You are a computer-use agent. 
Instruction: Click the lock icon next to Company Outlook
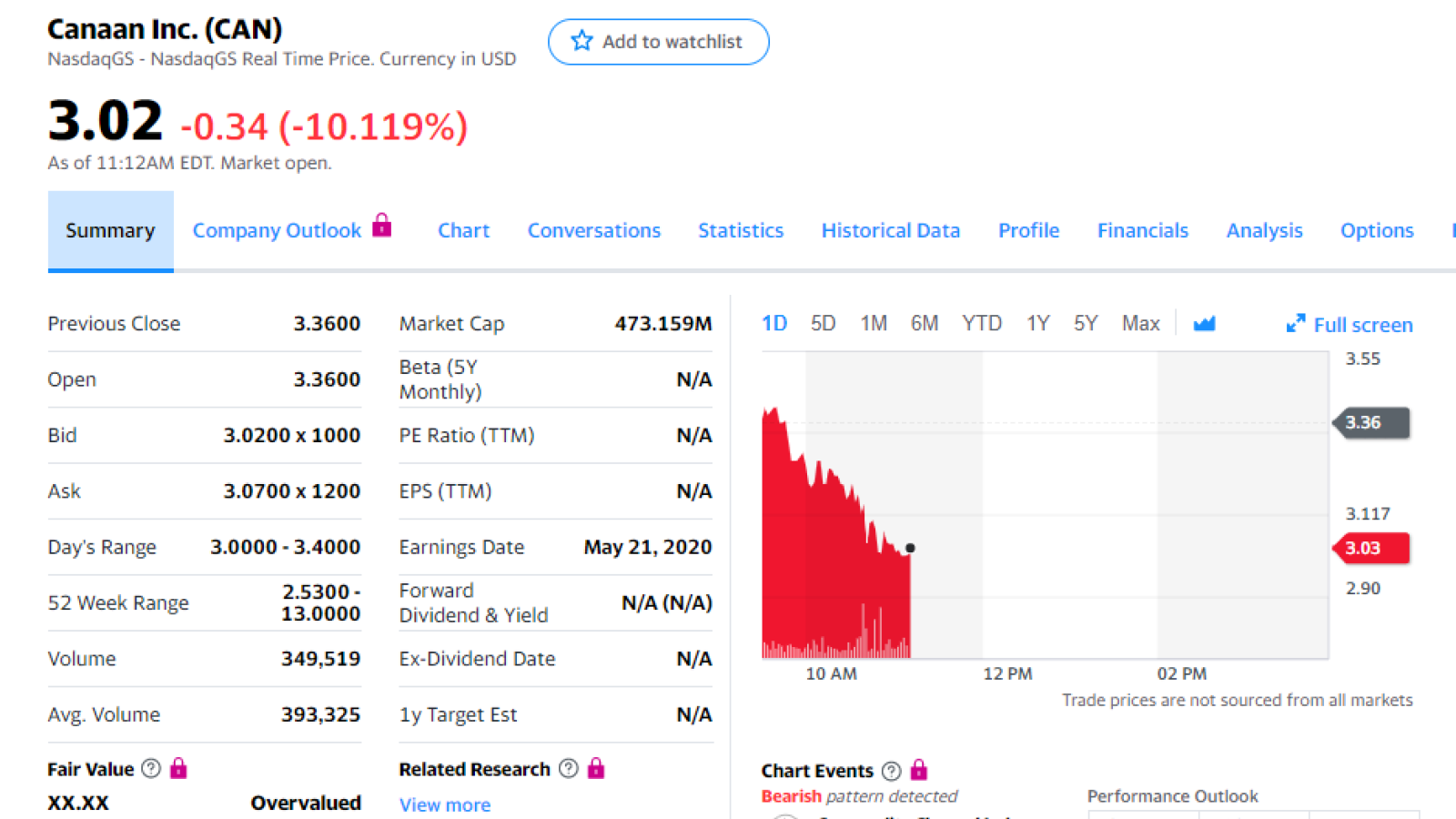click(382, 225)
